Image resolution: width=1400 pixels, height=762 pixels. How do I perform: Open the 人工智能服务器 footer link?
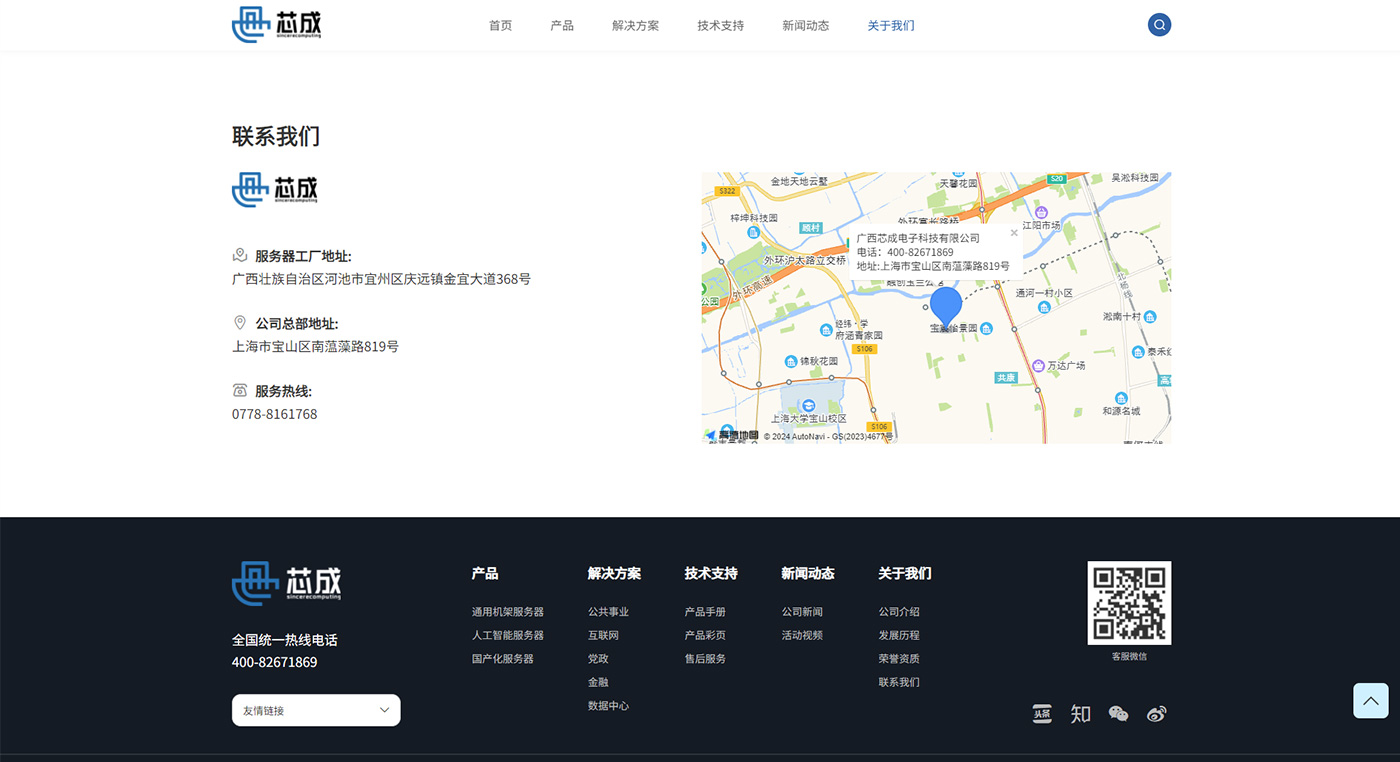tap(507, 634)
